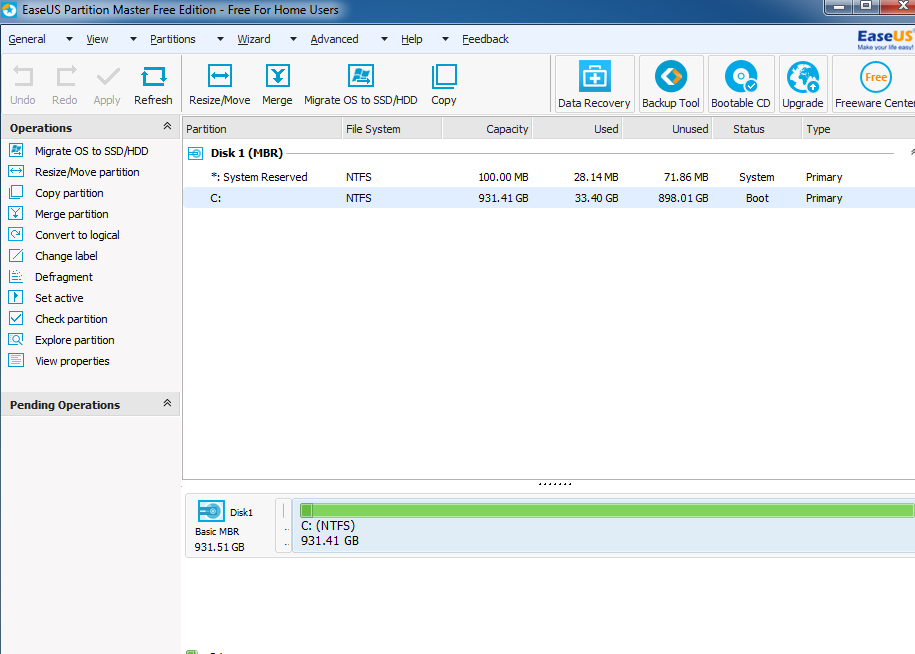The width and height of the screenshot is (915, 654).
Task: Sort by the Status column header
Action: tap(757, 129)
